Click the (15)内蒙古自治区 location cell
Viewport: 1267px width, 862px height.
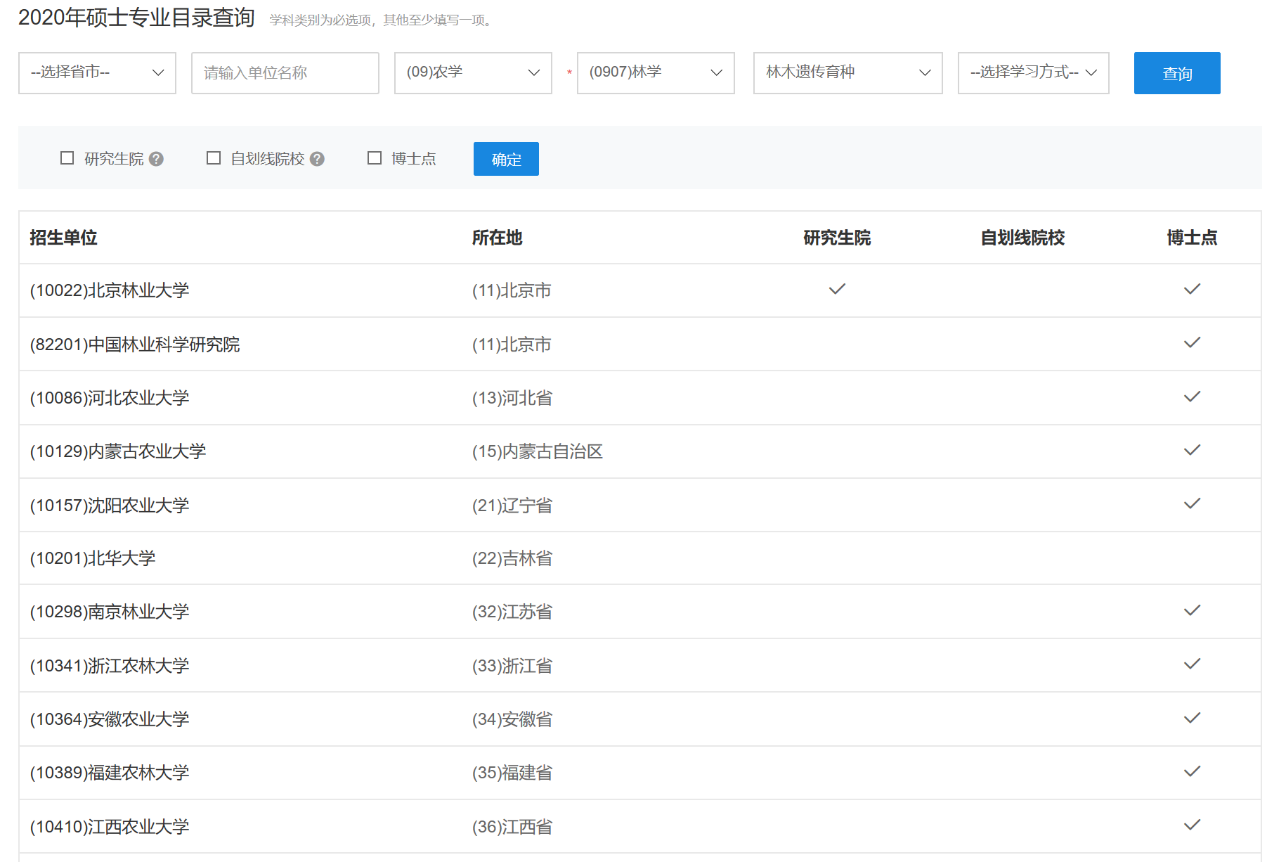coord(538,452)
